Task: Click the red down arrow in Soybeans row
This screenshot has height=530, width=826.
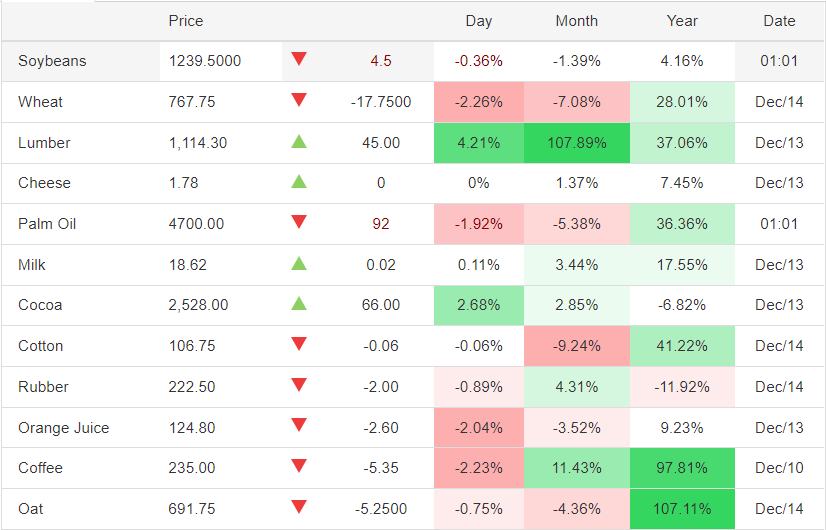Action: (299, 59)
